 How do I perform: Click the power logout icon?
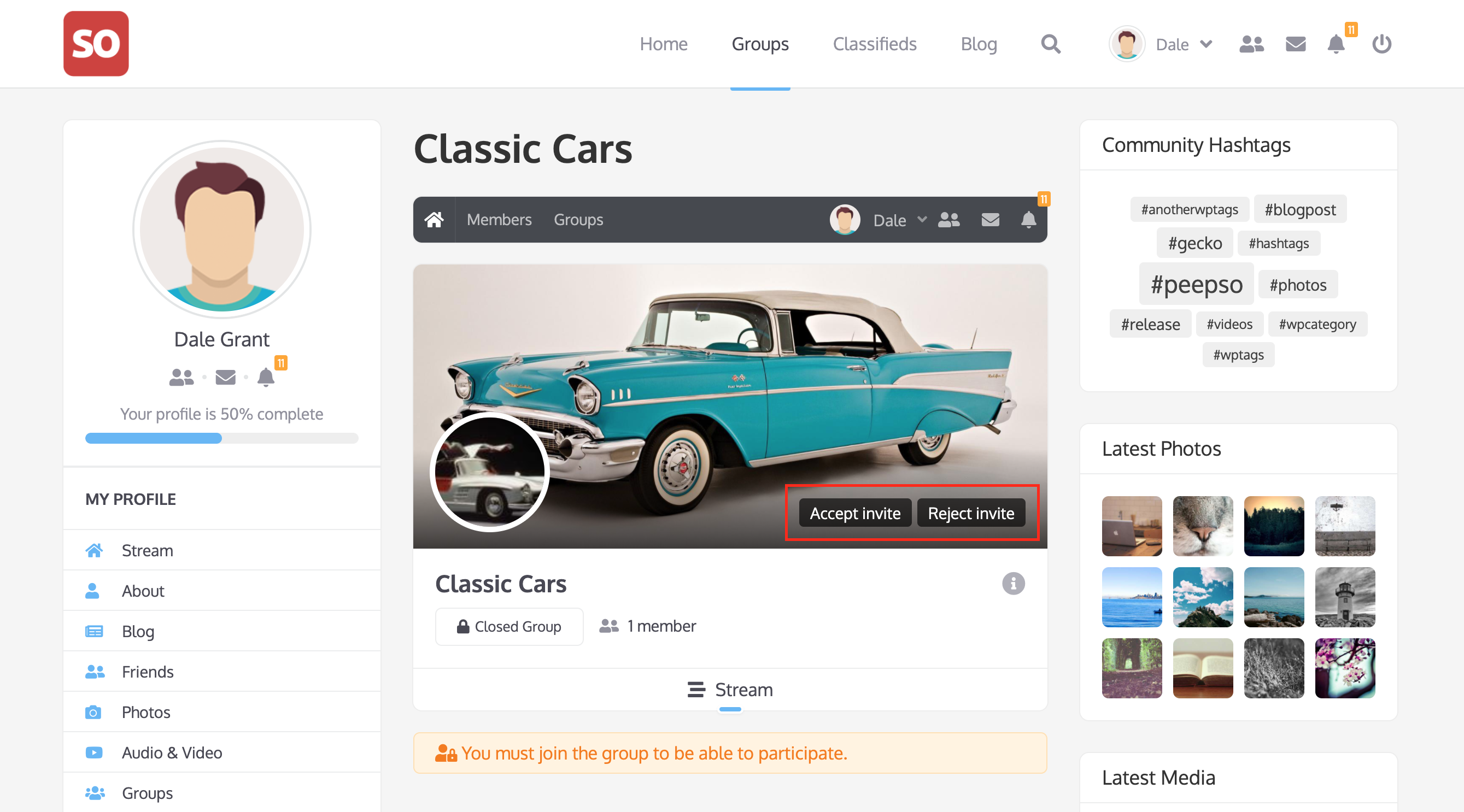pyautogui.click(x=1381, y=44)
